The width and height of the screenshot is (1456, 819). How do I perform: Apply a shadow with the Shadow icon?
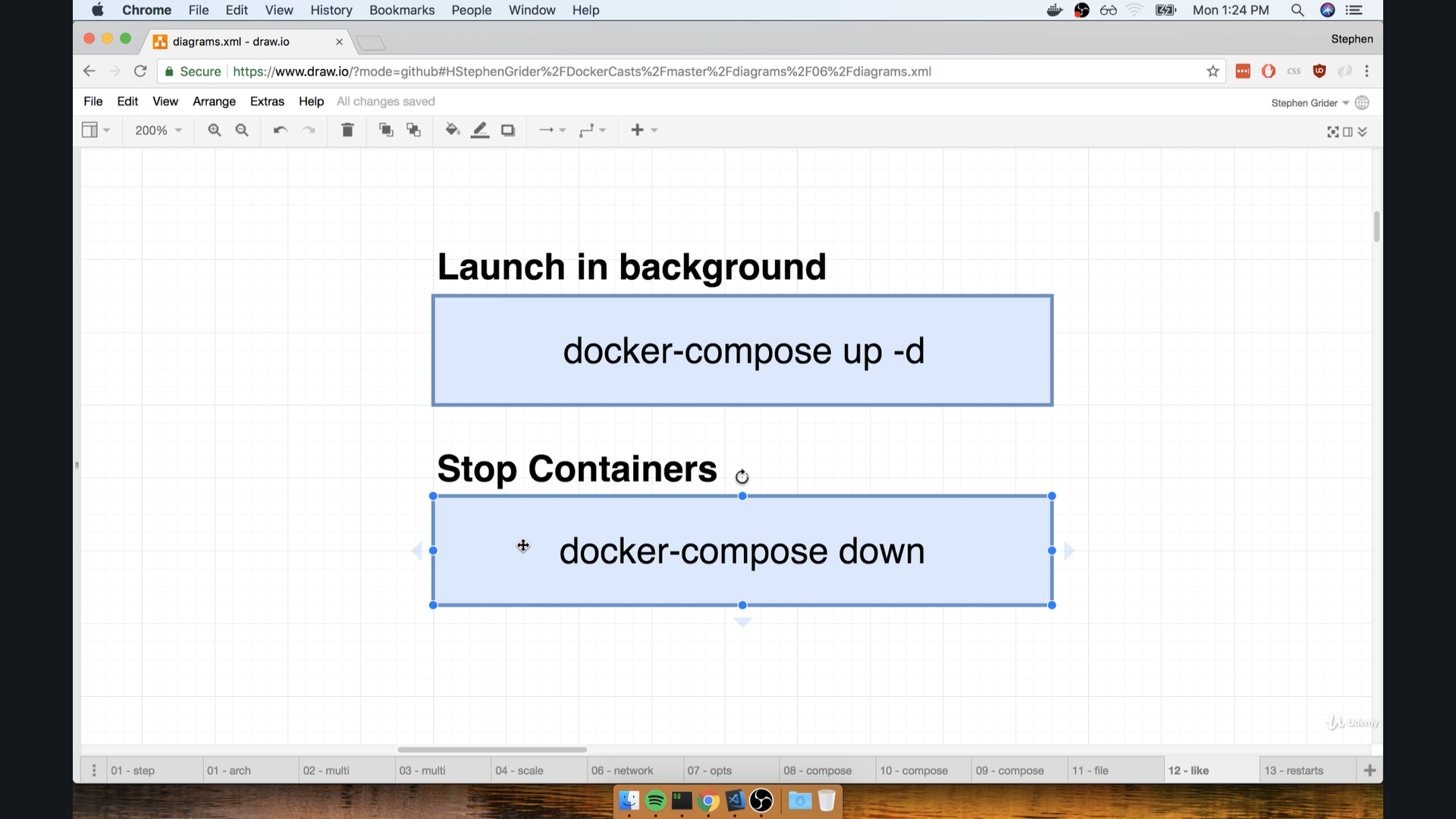tap(508, 130)
